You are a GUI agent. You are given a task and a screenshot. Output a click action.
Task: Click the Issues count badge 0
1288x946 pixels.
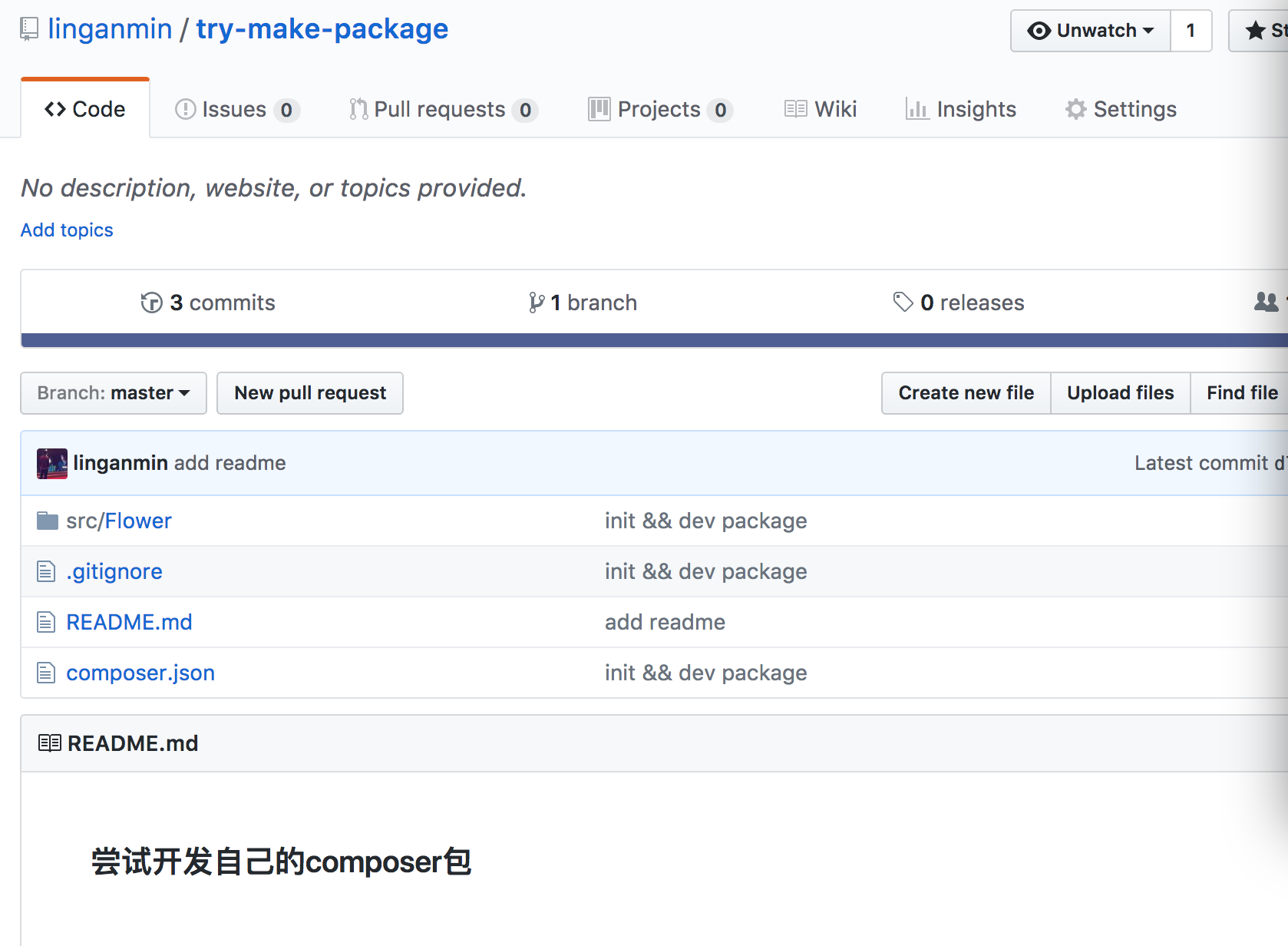pyautogui.click(x=286, y=111)
